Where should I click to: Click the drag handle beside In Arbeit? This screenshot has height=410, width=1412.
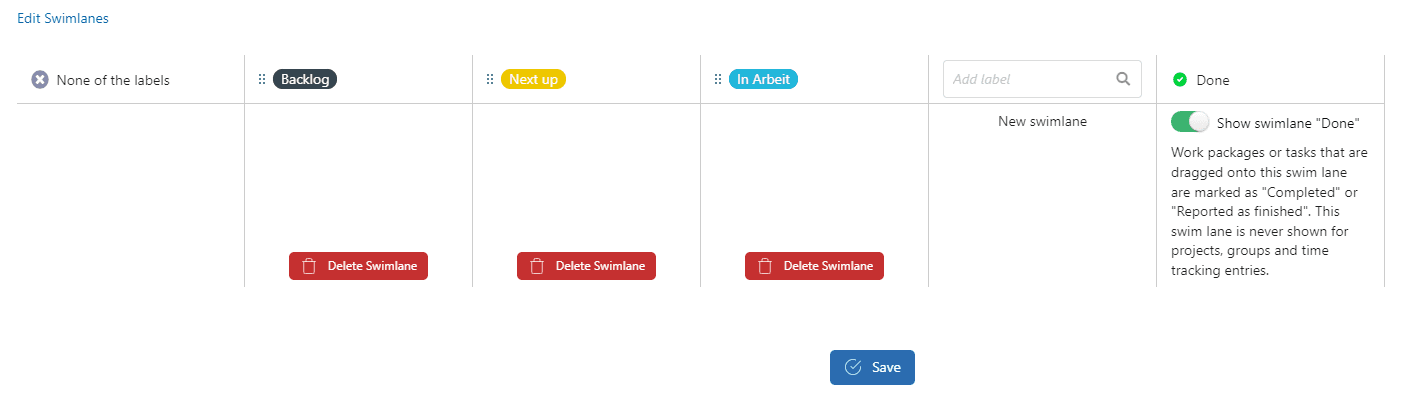(718, 79)
